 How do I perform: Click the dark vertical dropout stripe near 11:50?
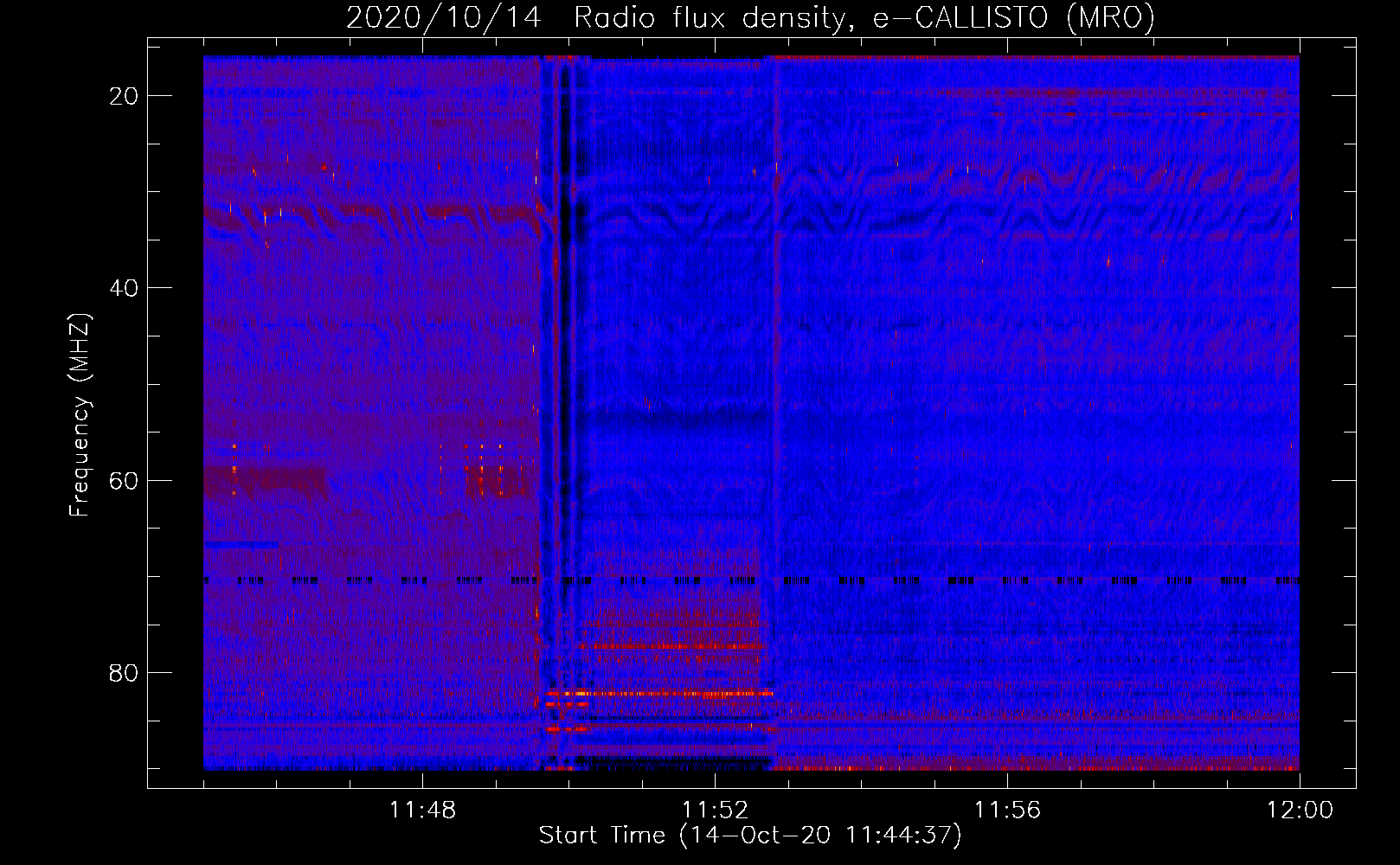click(x=565, y=413)
